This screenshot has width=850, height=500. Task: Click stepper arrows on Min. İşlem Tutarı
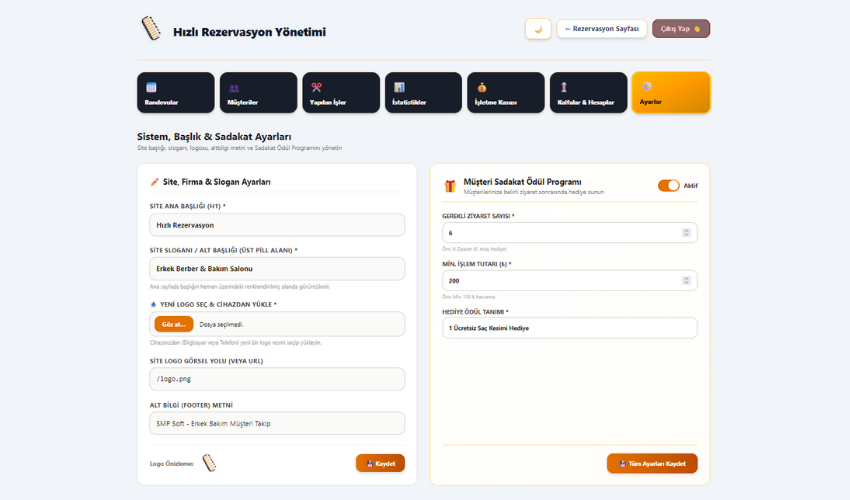pos(686,280)
